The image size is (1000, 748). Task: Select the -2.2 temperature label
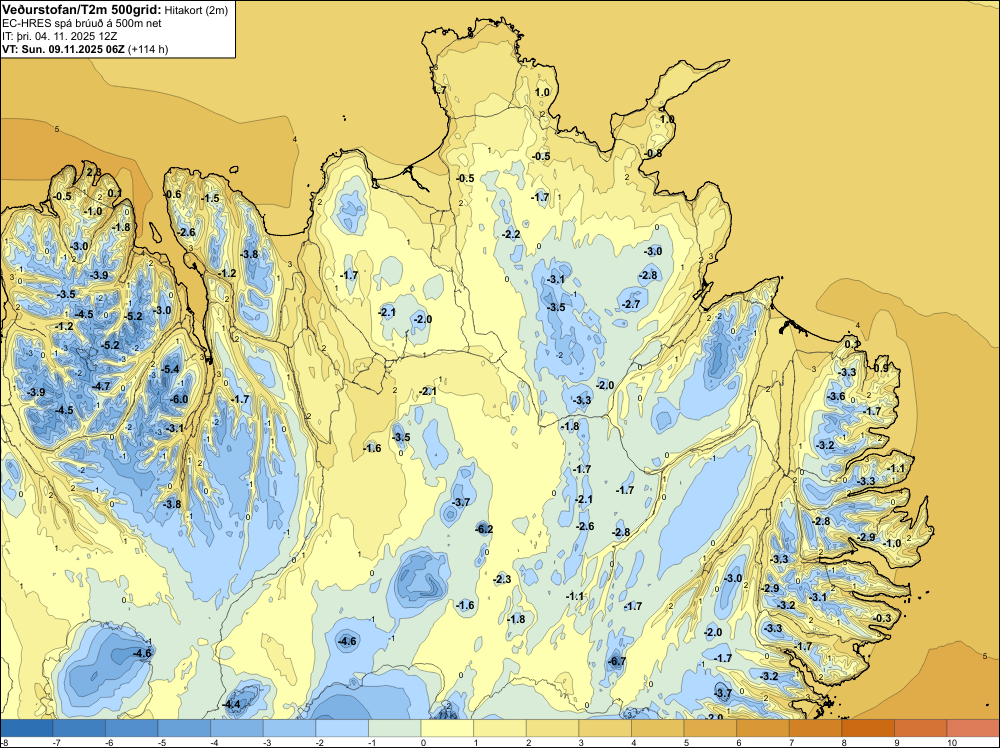511,235
